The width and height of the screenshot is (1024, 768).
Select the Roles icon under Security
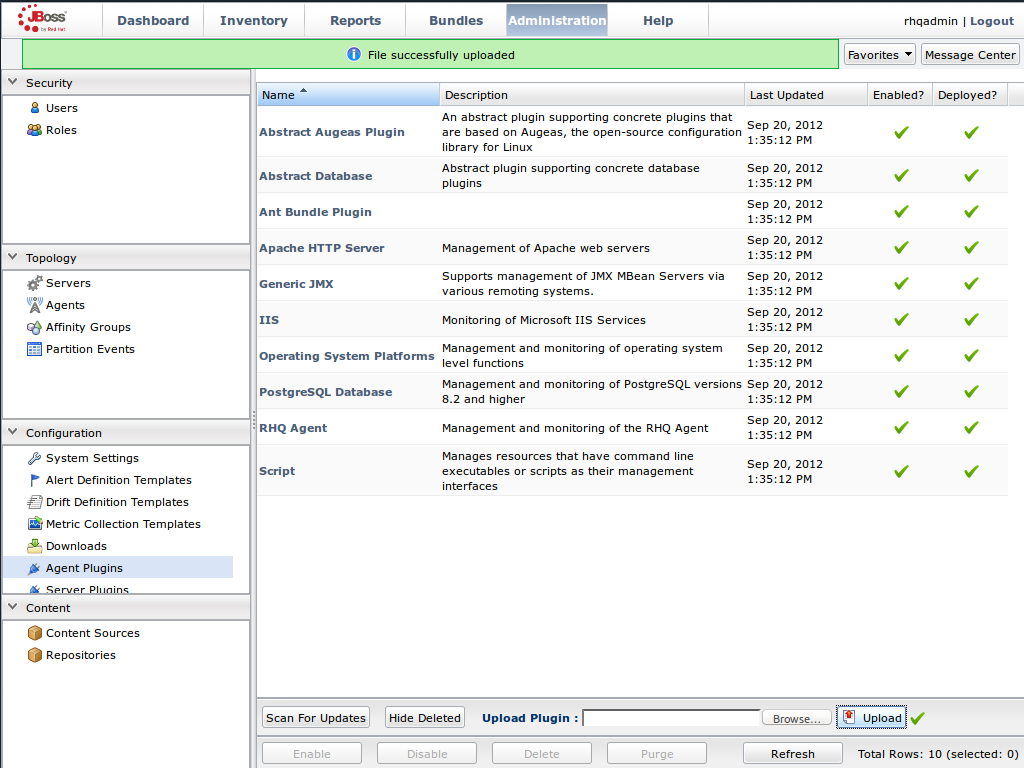[x=35, y=130]
